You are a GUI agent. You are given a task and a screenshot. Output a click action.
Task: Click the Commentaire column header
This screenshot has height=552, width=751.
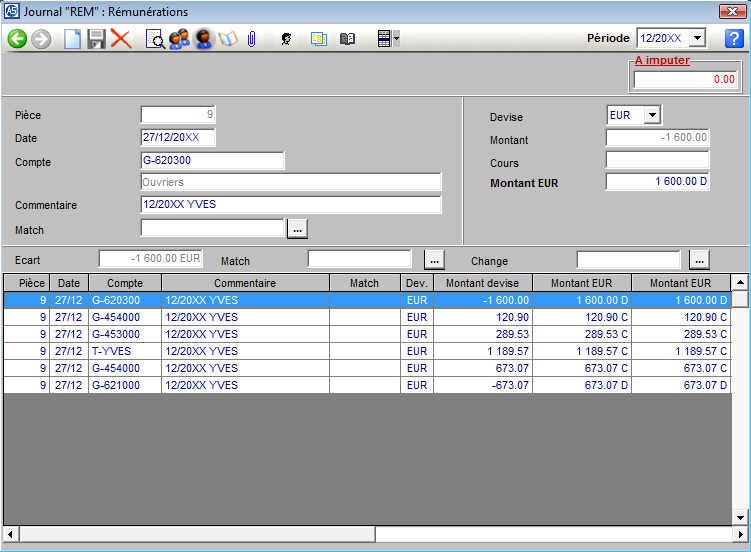[x=245, y=283]
